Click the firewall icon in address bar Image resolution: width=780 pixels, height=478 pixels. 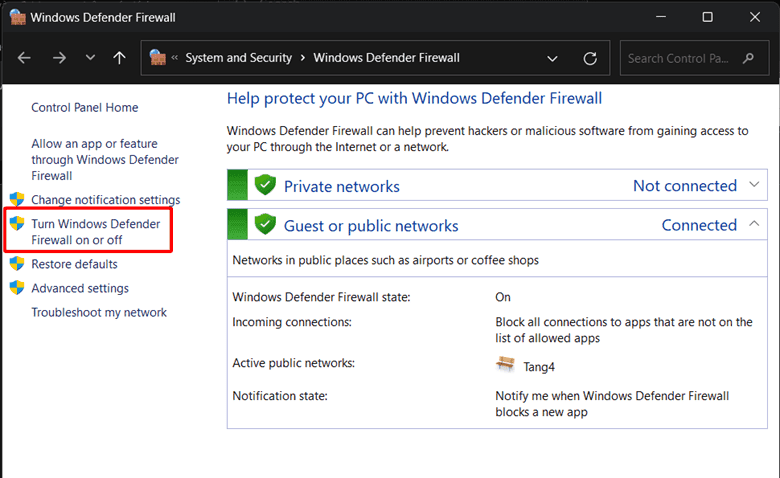tap(158, 58)
